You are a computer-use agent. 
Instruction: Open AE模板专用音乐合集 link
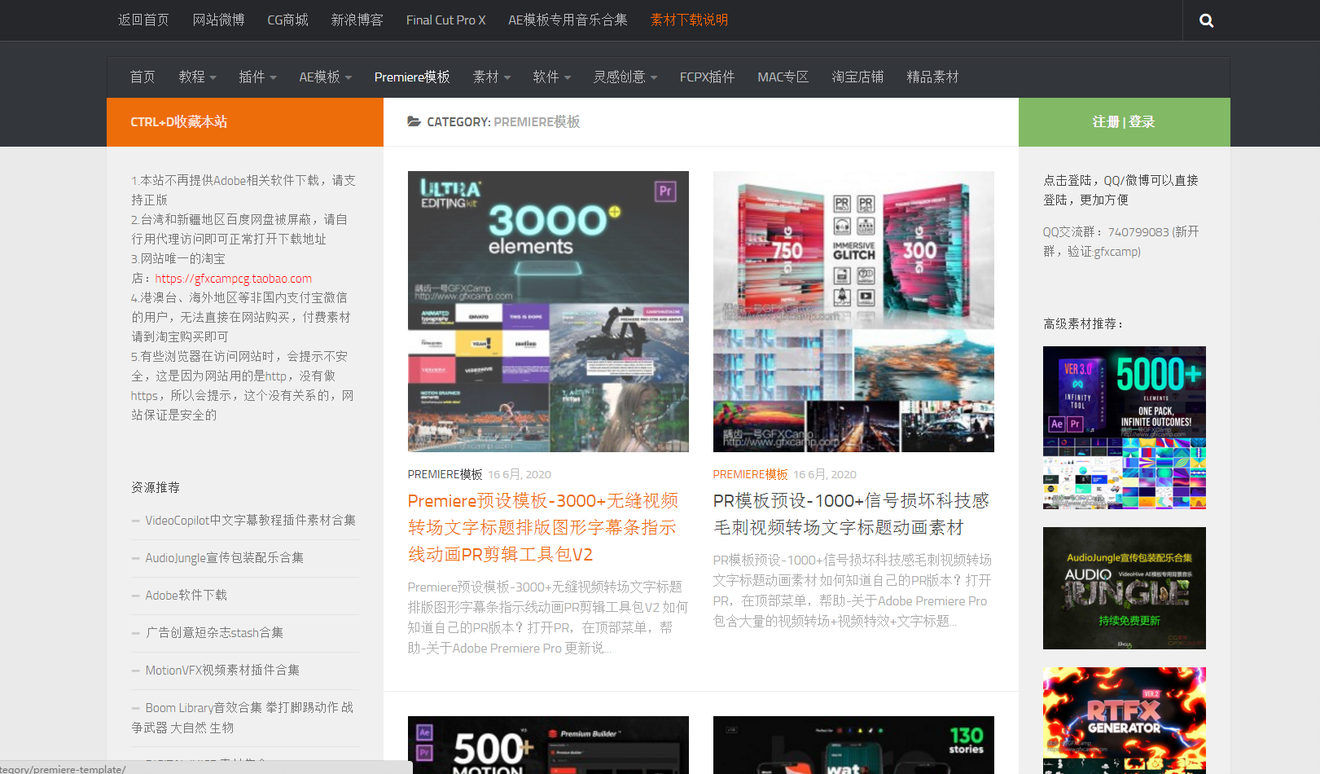pyautogui.click(x=567, y=20)
